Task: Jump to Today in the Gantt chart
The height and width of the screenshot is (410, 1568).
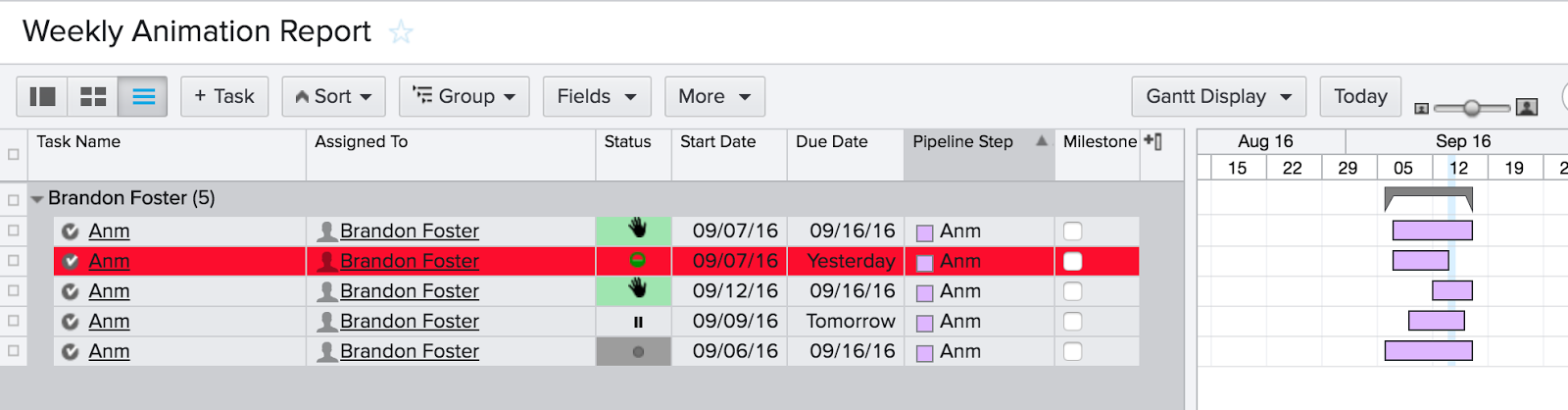Action: coord(1360,96)
